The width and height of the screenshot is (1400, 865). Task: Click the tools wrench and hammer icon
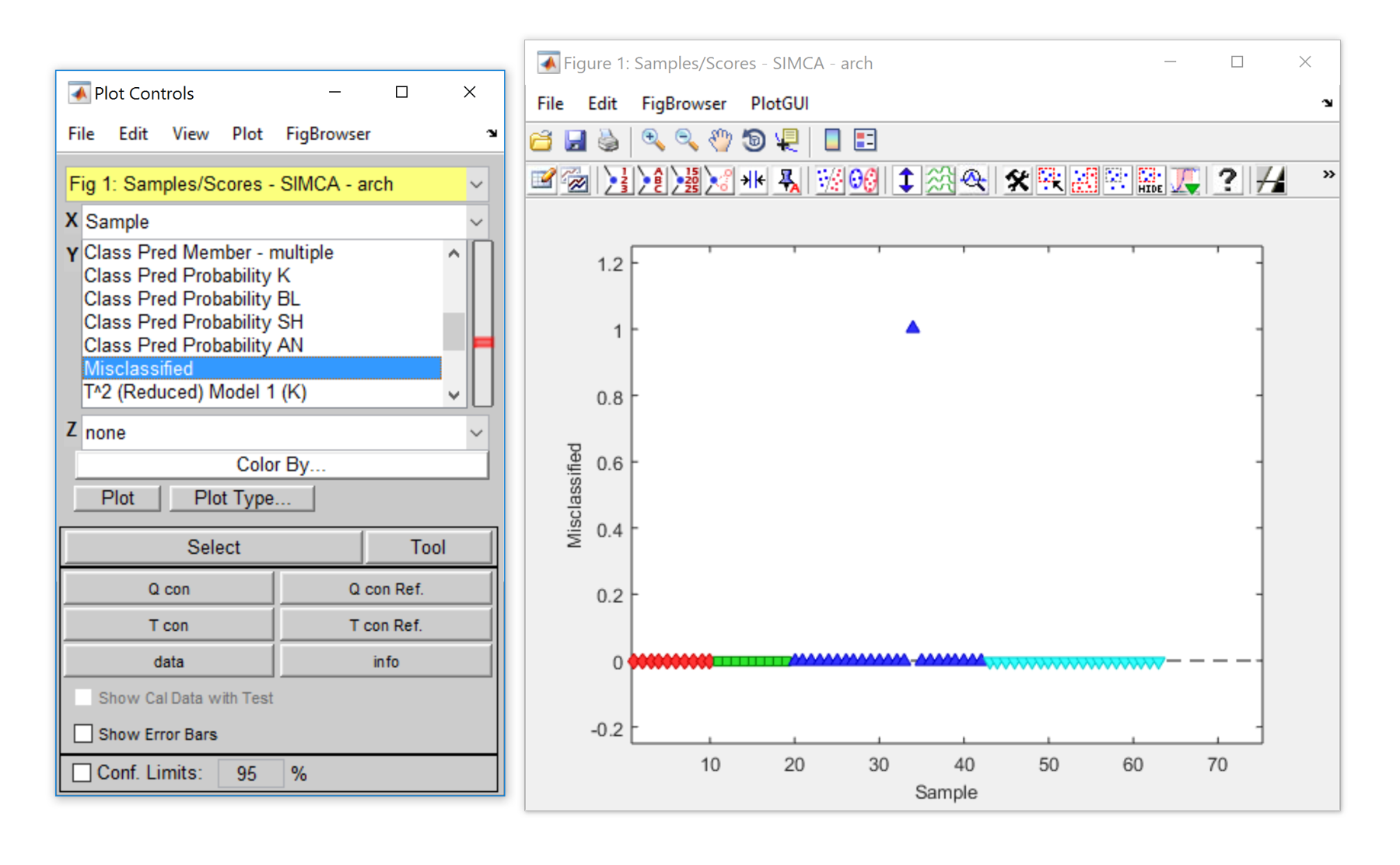click(1017, 180)
